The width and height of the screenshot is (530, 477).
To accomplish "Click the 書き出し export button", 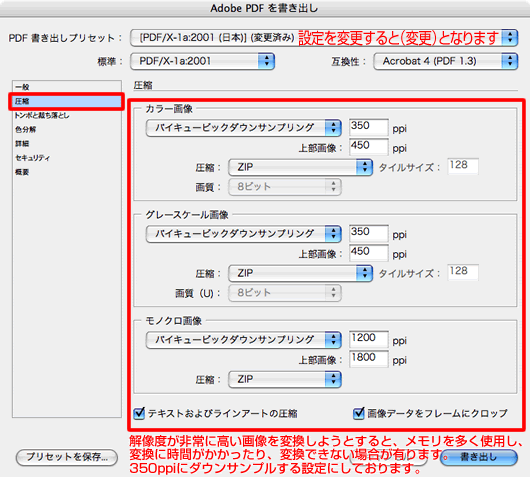I will (479, 457).
